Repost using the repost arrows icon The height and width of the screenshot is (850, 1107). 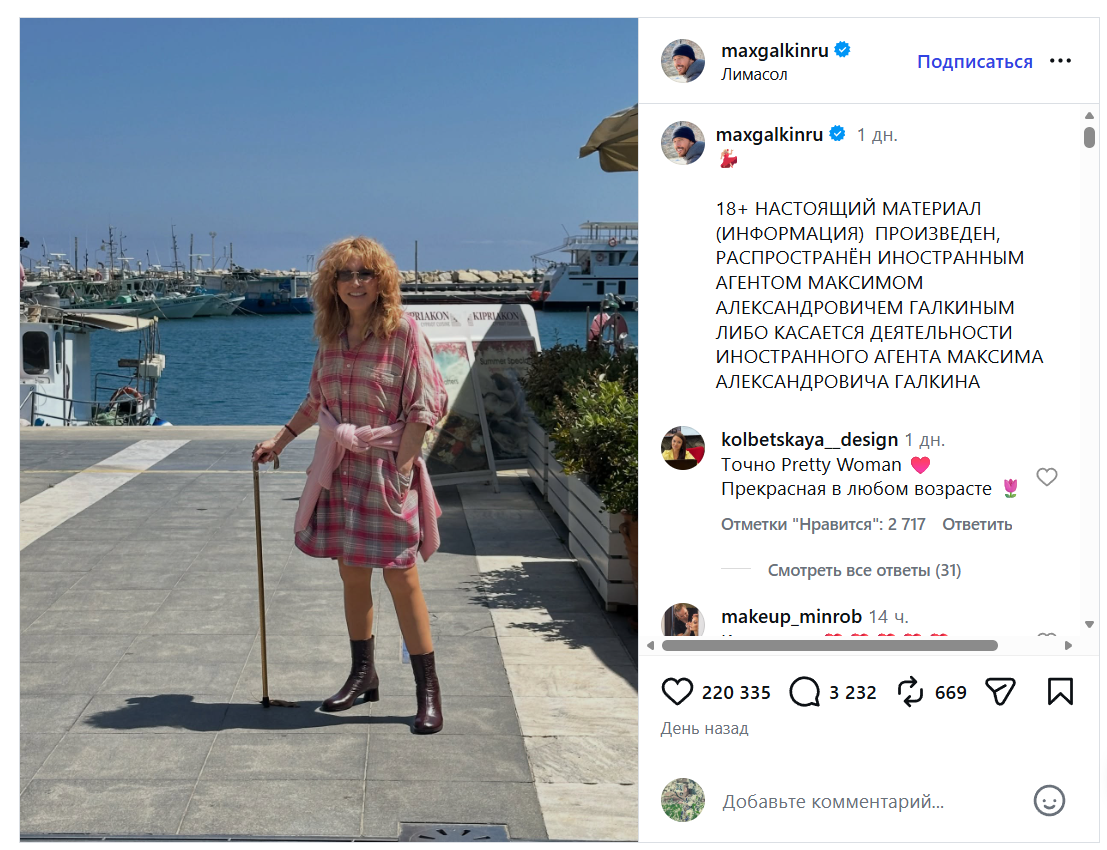[x=910, y=692]
